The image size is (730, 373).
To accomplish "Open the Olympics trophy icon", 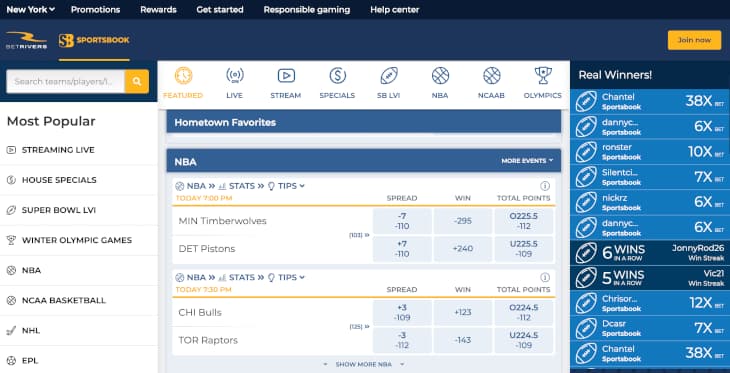I will point(543,76).
